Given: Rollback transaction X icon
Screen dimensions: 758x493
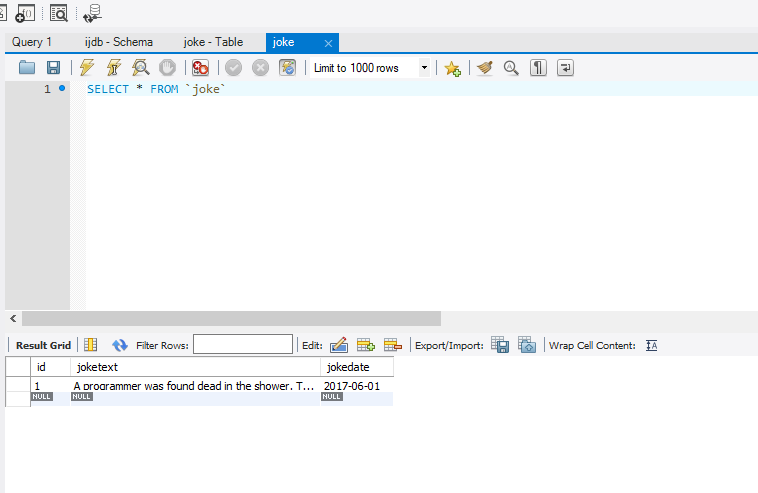Looking at the screenshot, I should (x=261, y=68).
